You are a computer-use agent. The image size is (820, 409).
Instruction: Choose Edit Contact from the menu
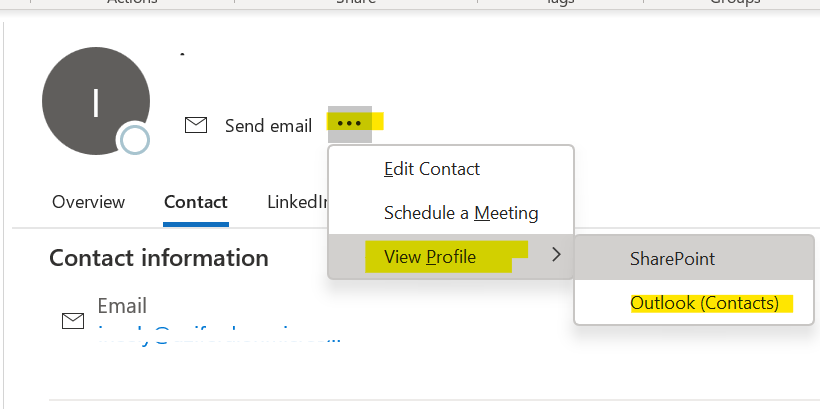coord(432,169)
